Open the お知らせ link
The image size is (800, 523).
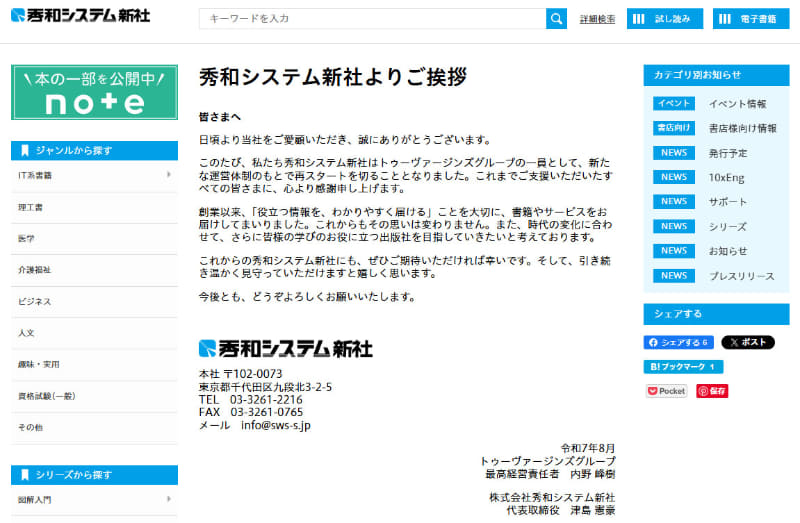click(x=728, y=251)
